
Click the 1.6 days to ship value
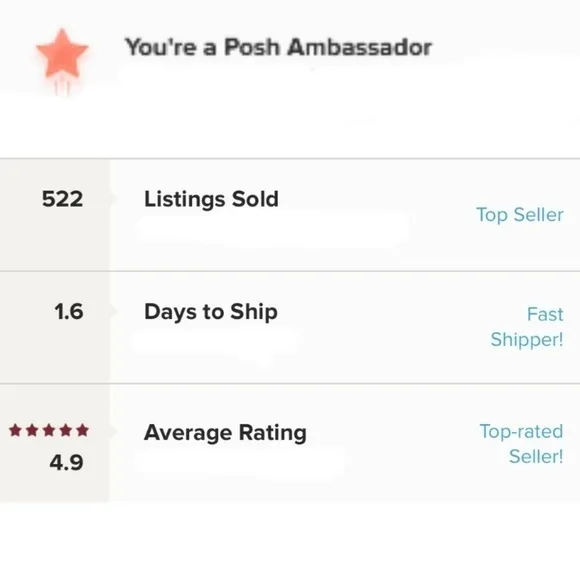point(69,311)
